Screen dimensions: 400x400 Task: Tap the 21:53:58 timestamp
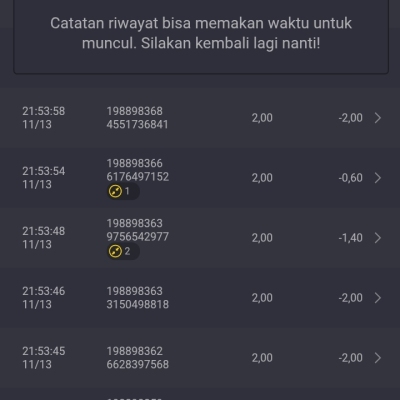click(x=44, y=118)
